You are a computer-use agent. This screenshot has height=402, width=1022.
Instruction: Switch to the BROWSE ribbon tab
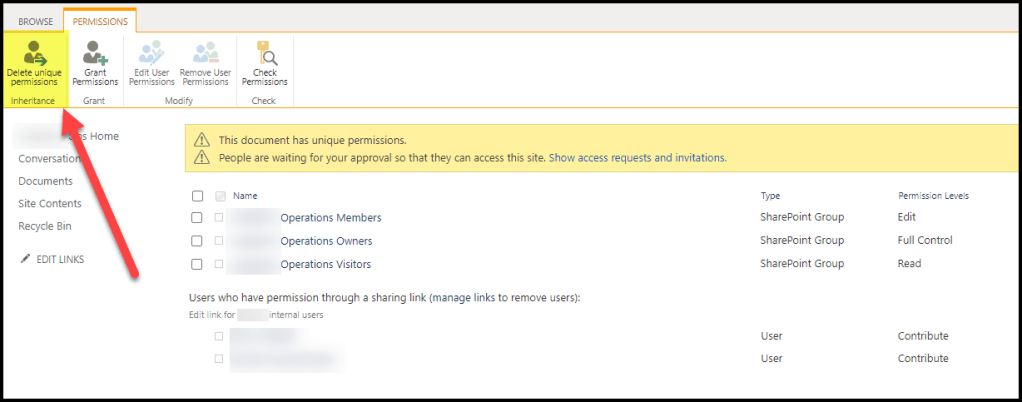point(36,20)
